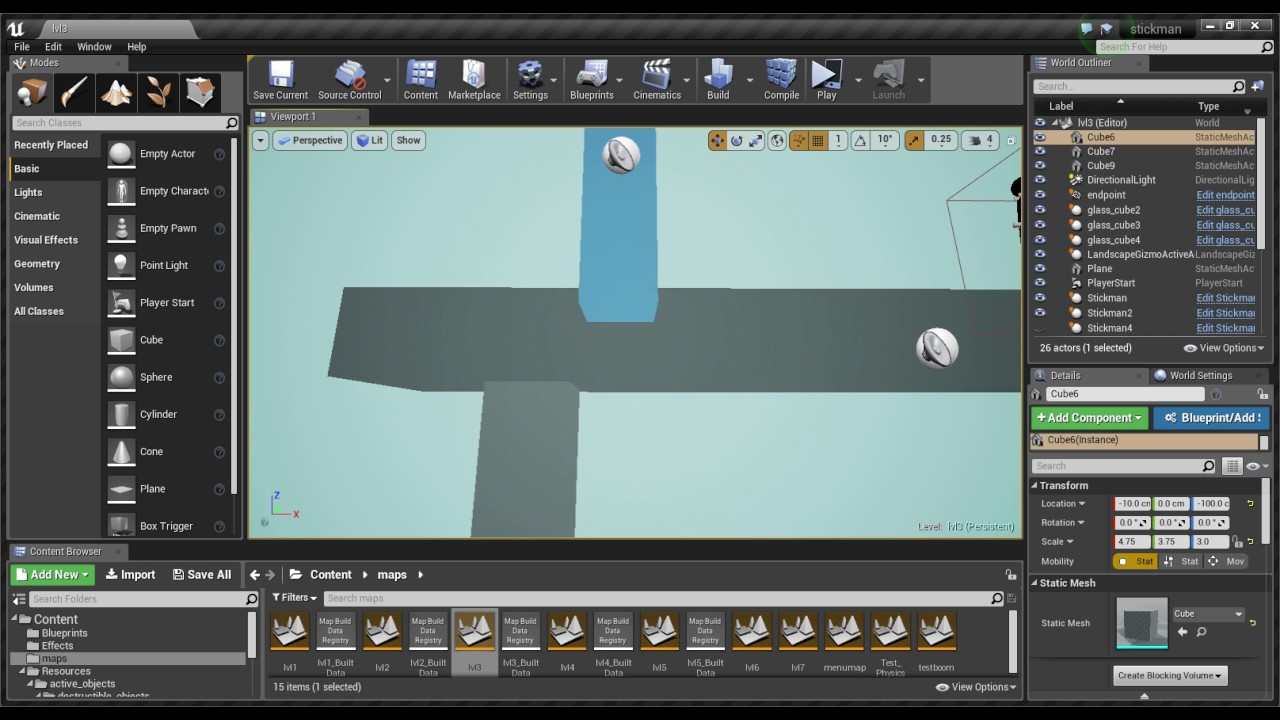Click the Save Current toolbar icon

tap(280, 80)
